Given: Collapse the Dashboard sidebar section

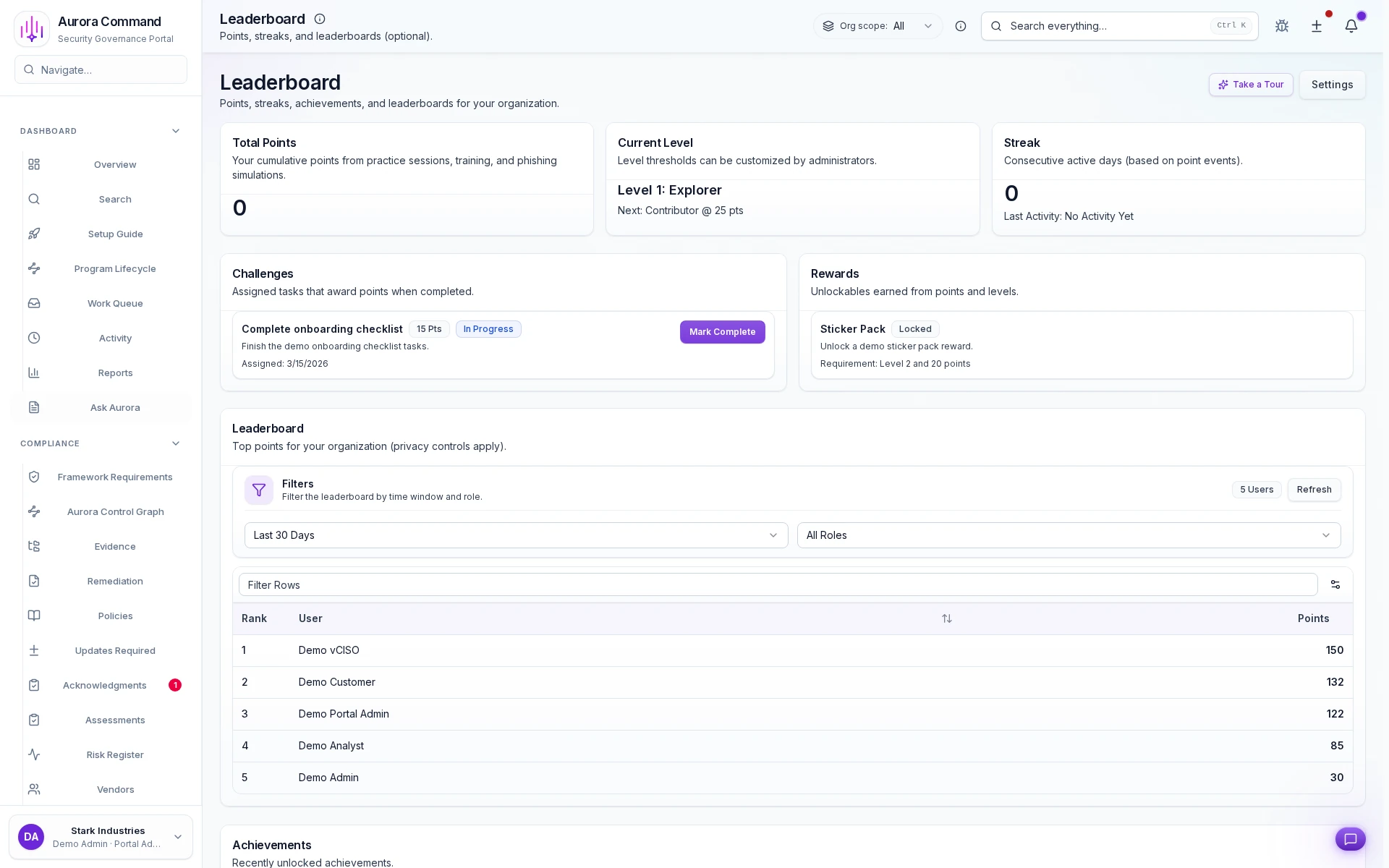Looking at the screenshot, I should pos(176,131).
